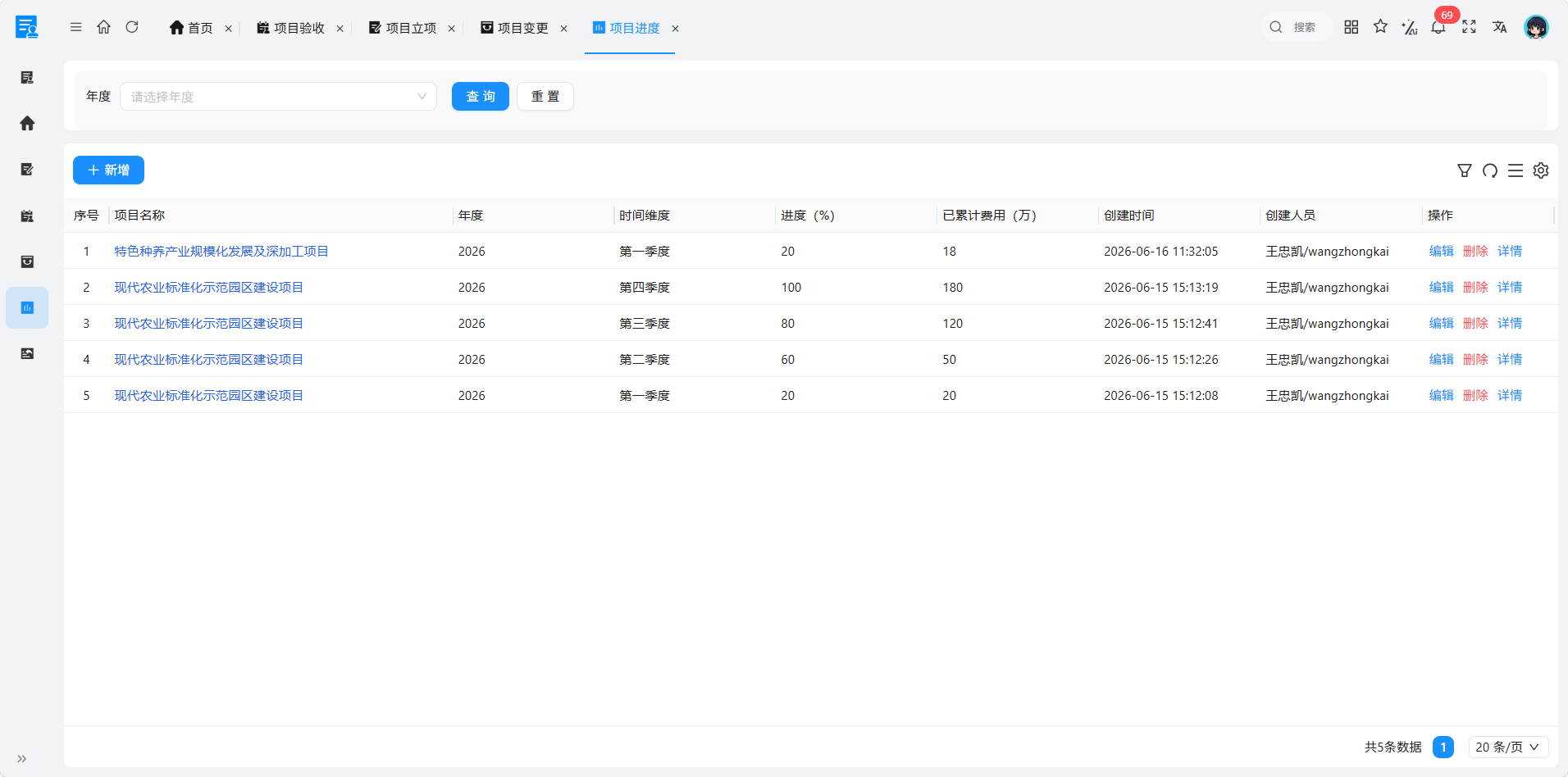Open 特色种养产业规模化发展及深加工项目 link
Viewport: 1568px width, 777px height.
click(x=221, y=251)
